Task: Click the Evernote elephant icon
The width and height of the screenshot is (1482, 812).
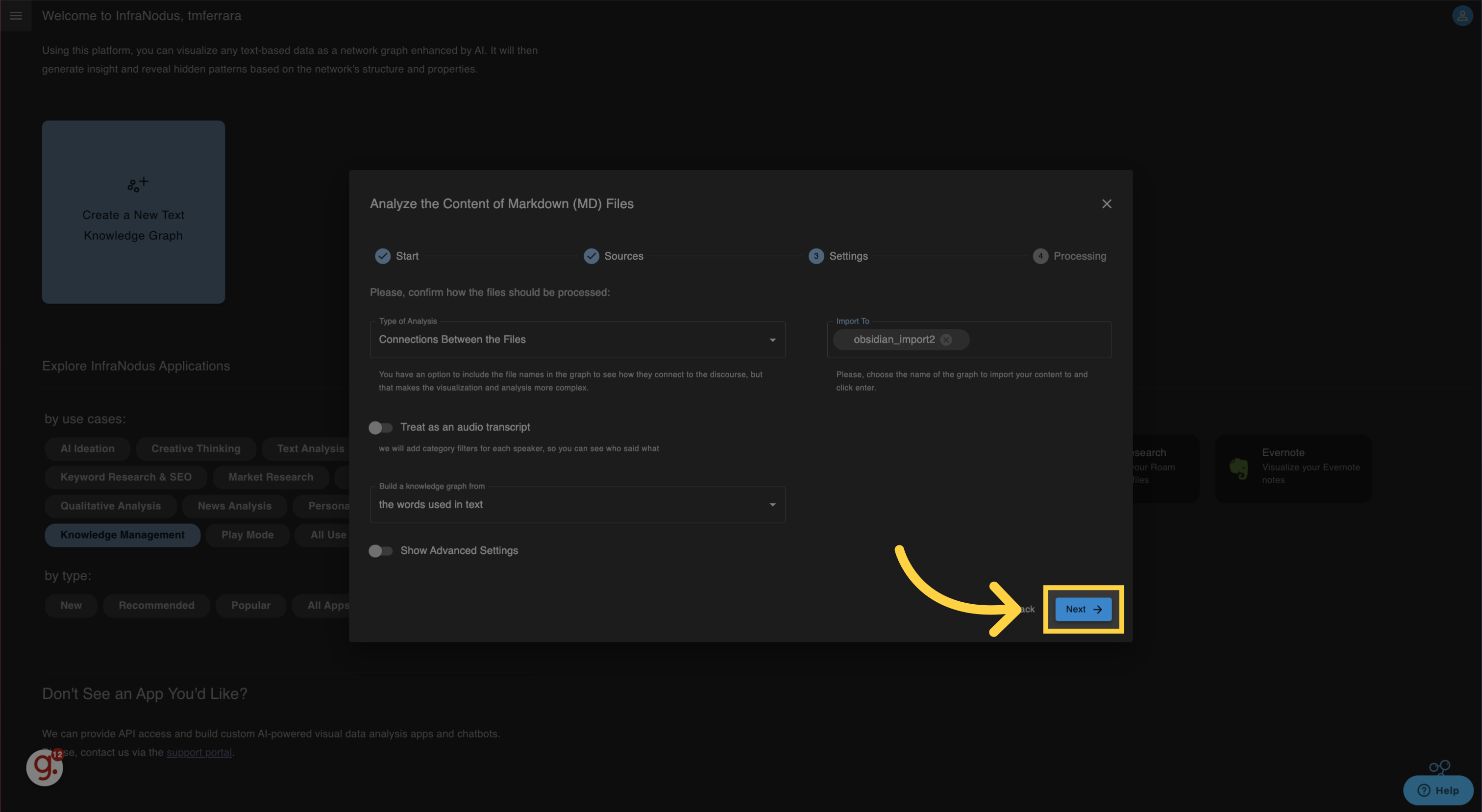Action: tap(1238, 468)
